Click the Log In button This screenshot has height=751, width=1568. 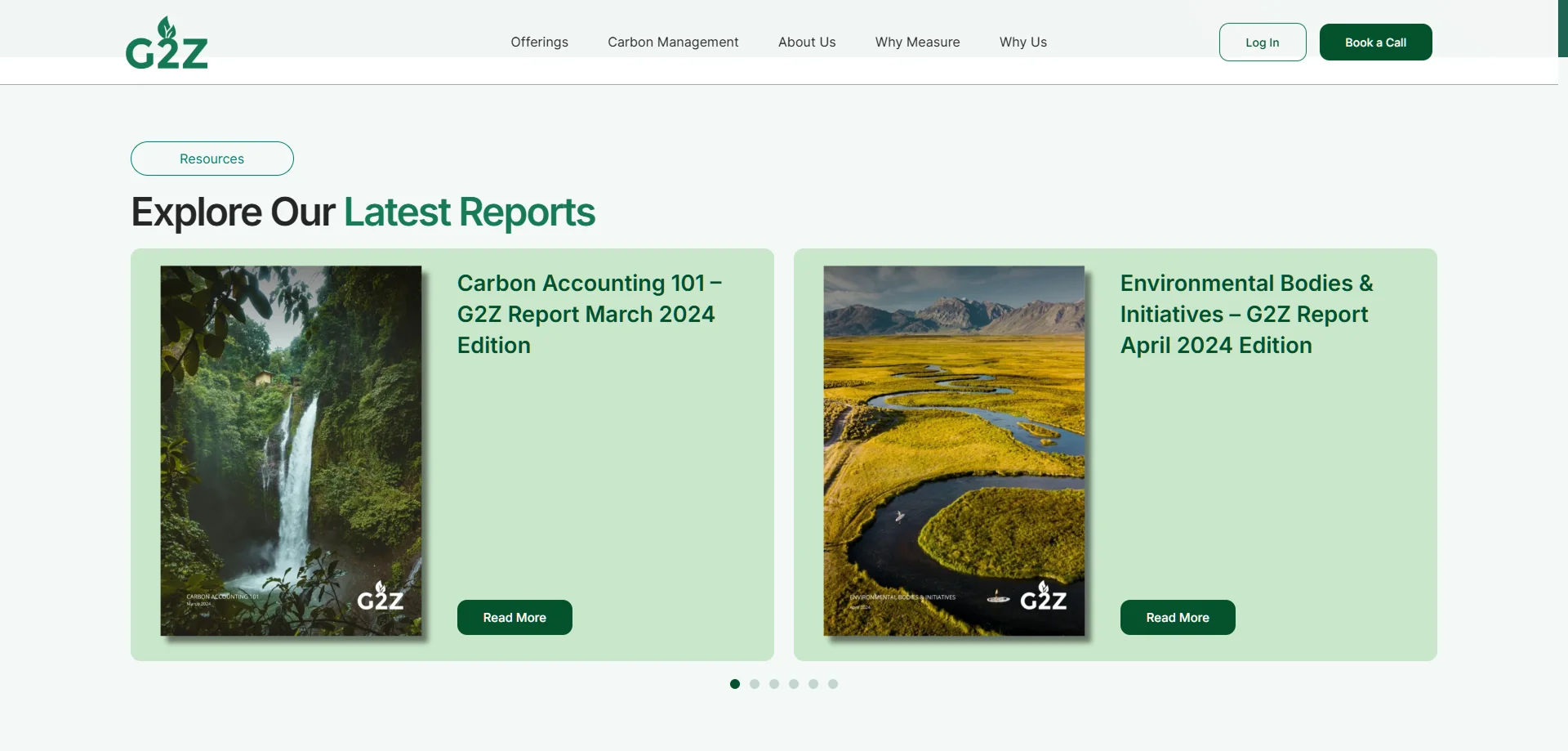[x=1262, y=42]
